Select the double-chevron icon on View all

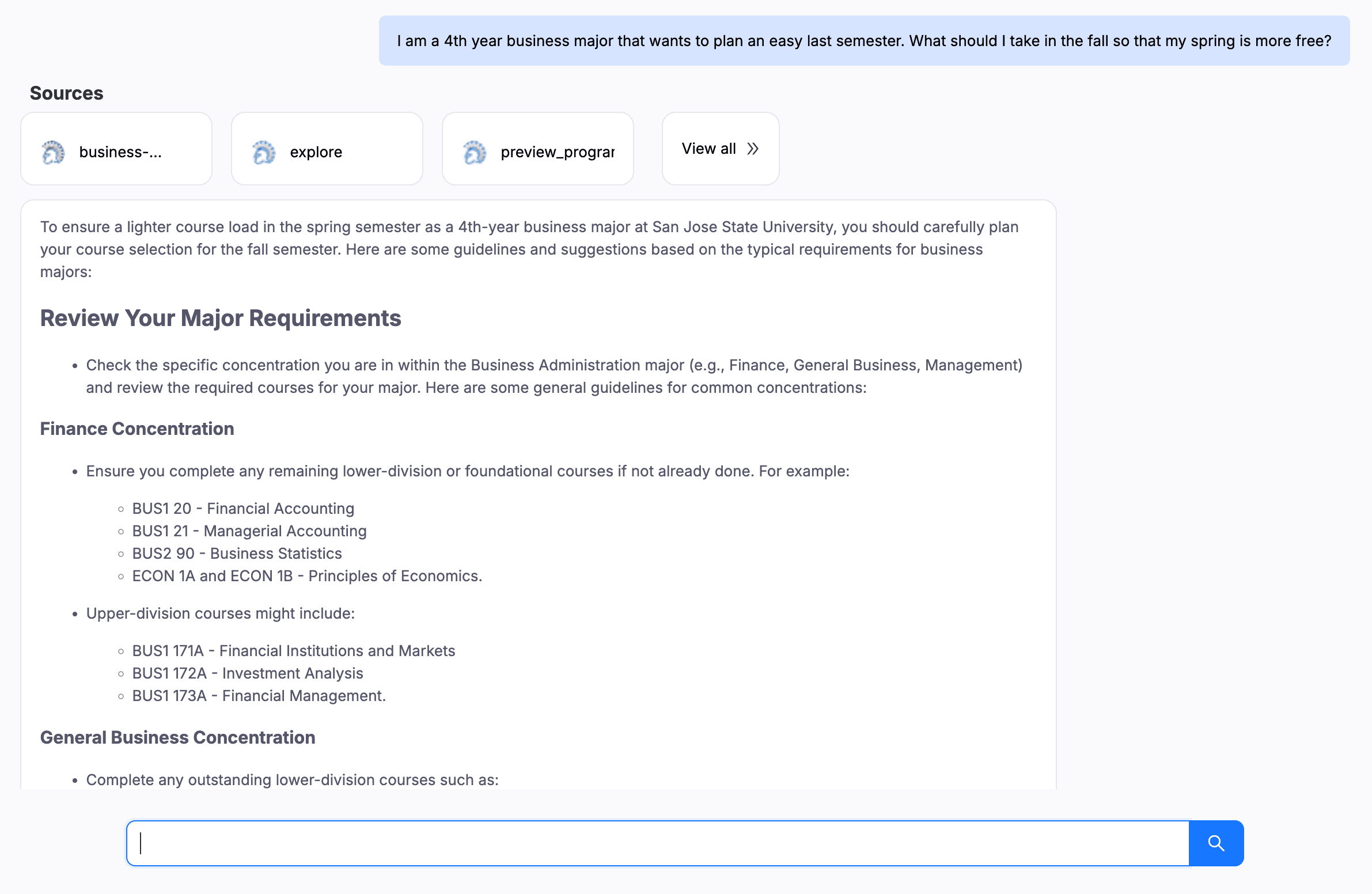(753, 148)
